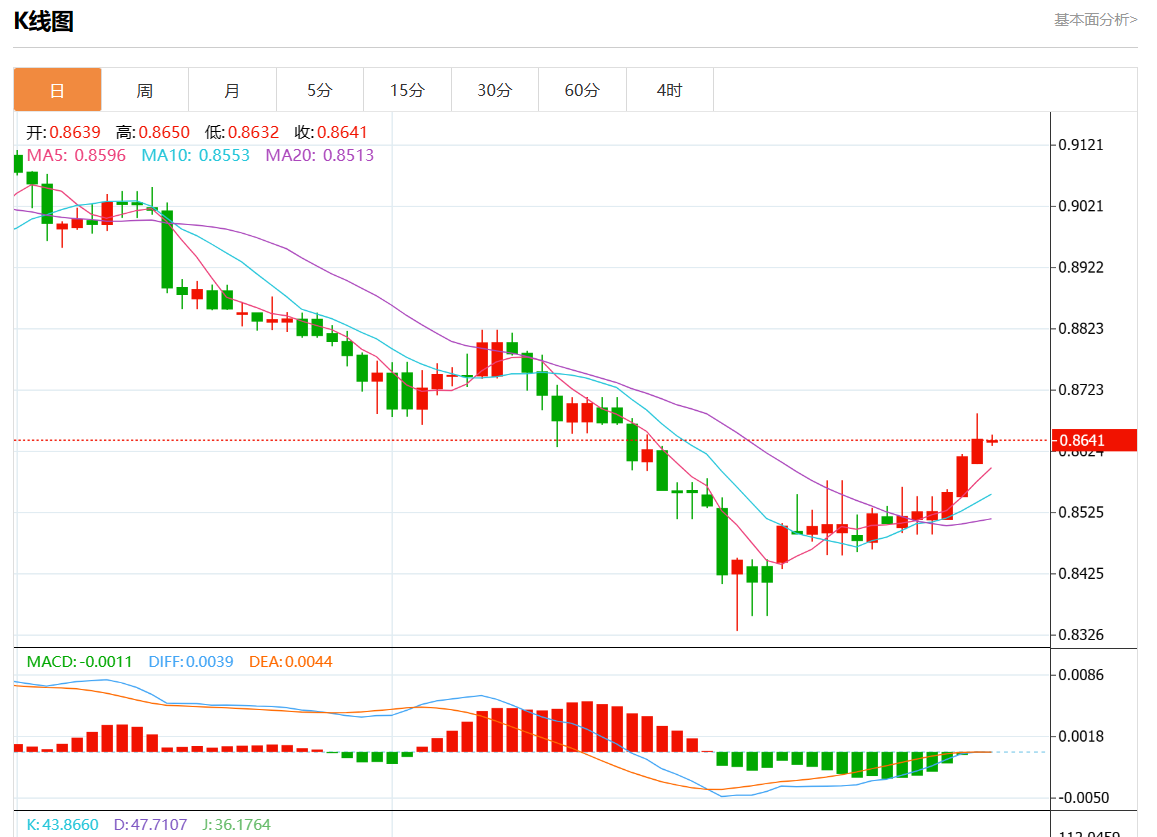Click the 0.0018 MACD axis label
Screen dimensions: 1157x837
tap(1081, 736)
